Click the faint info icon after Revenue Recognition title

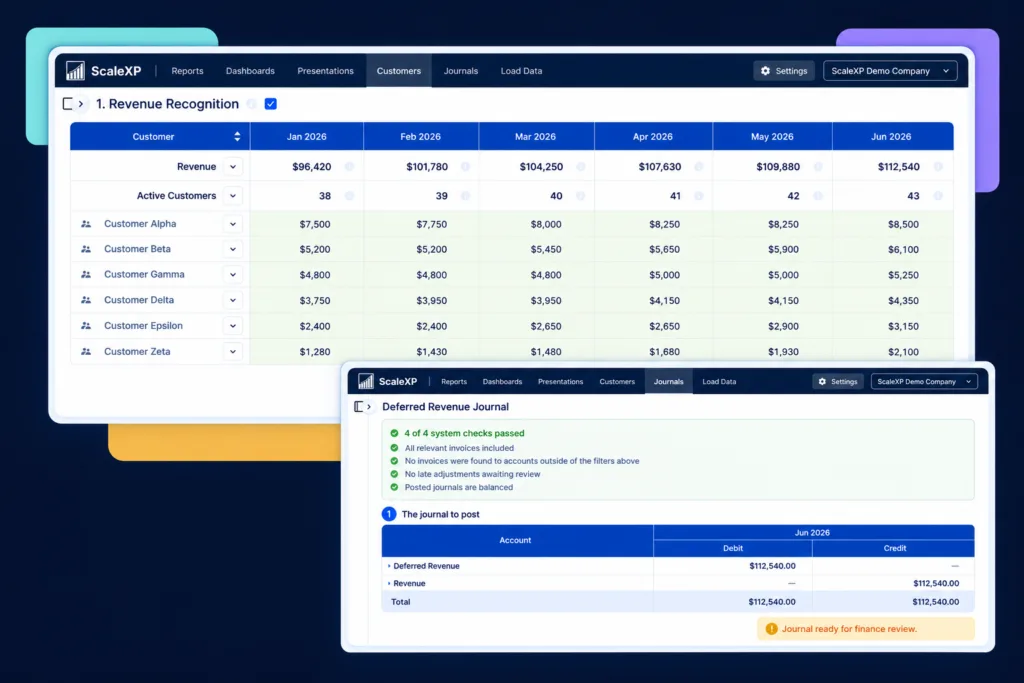pos(251,104)
